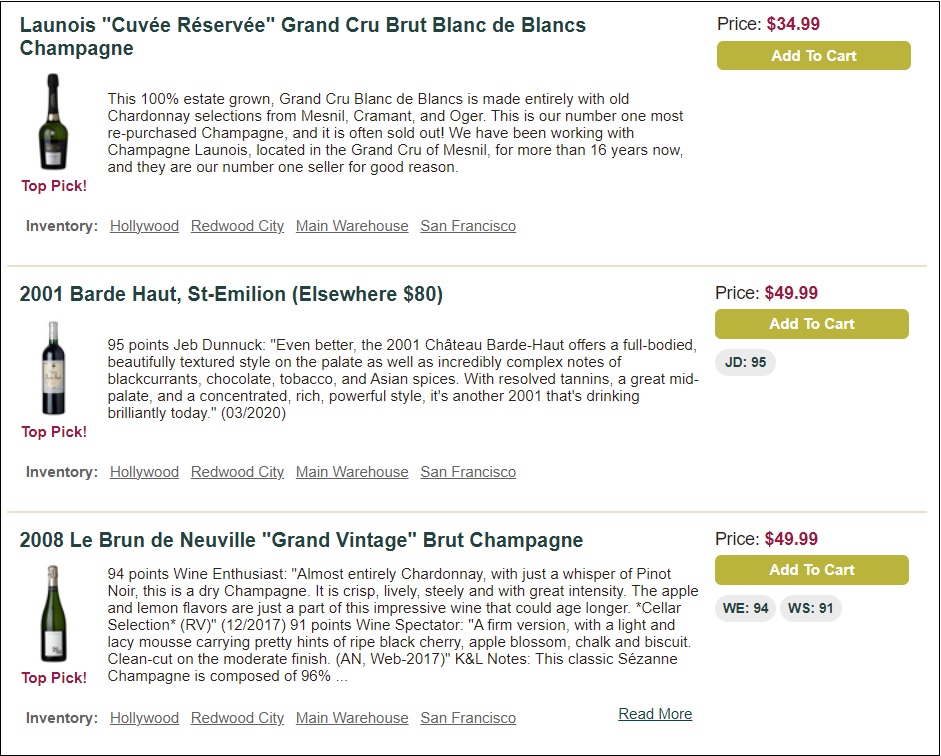Check San Francisco inventory for Le Brun
The width and height of the screenshot is (941, 756).
468,718
